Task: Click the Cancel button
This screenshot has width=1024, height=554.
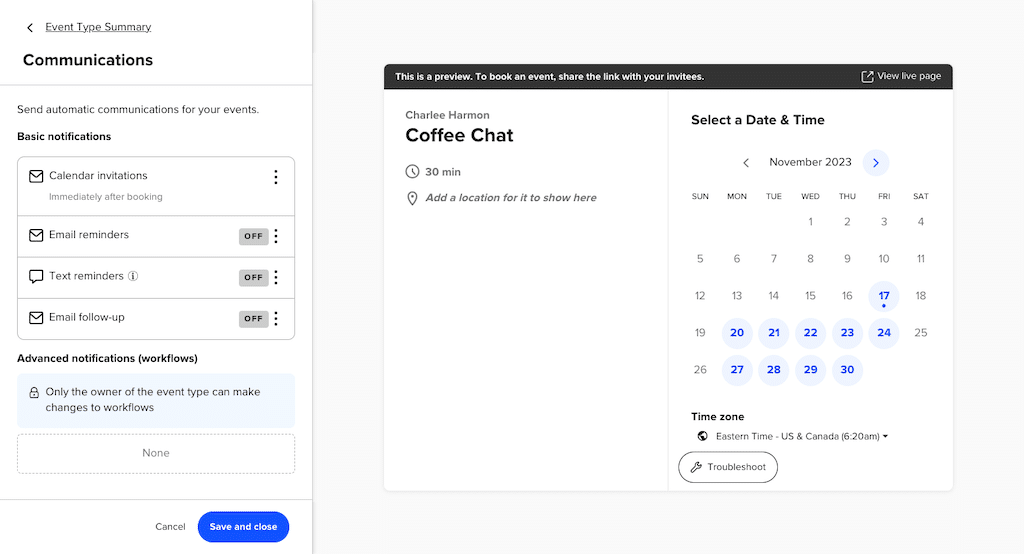Action: point(170,526)
